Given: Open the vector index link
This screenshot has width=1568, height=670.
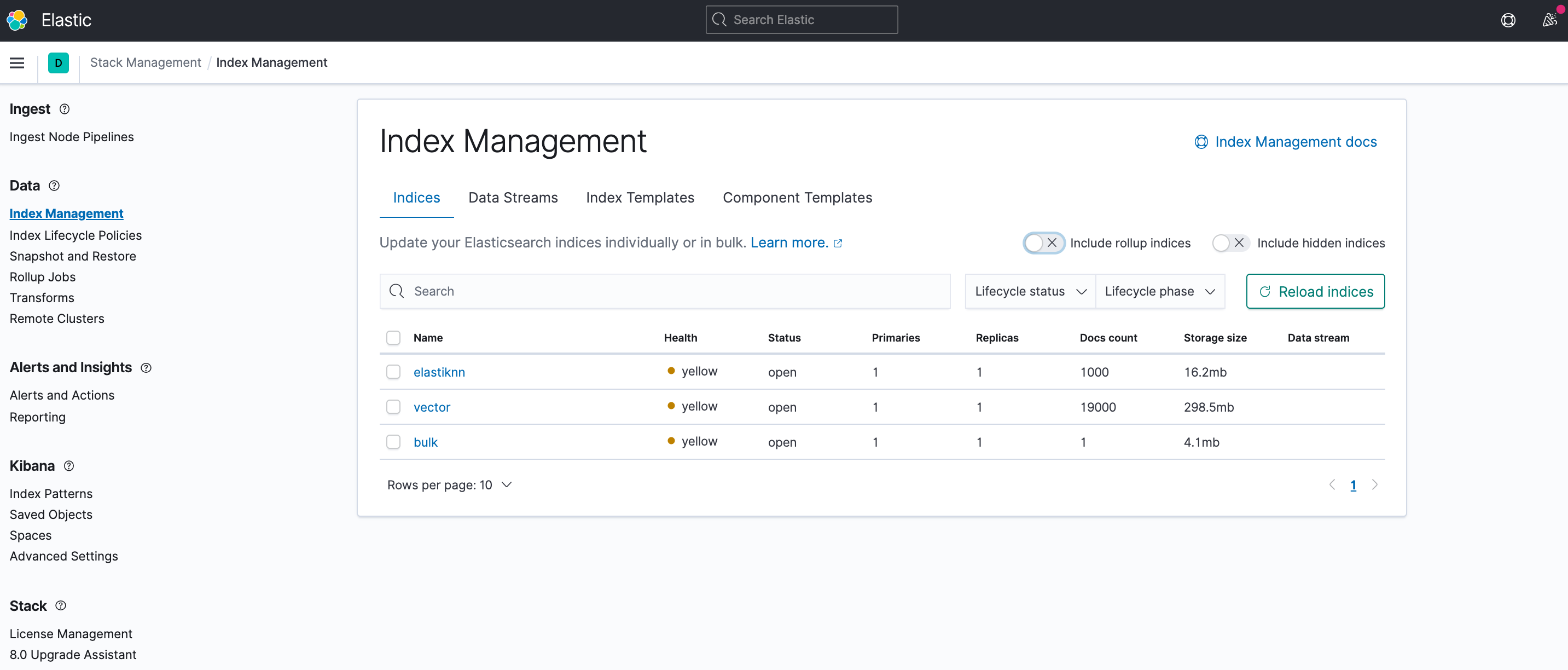Looking at the screenshot, I should [x=432, y=407].
